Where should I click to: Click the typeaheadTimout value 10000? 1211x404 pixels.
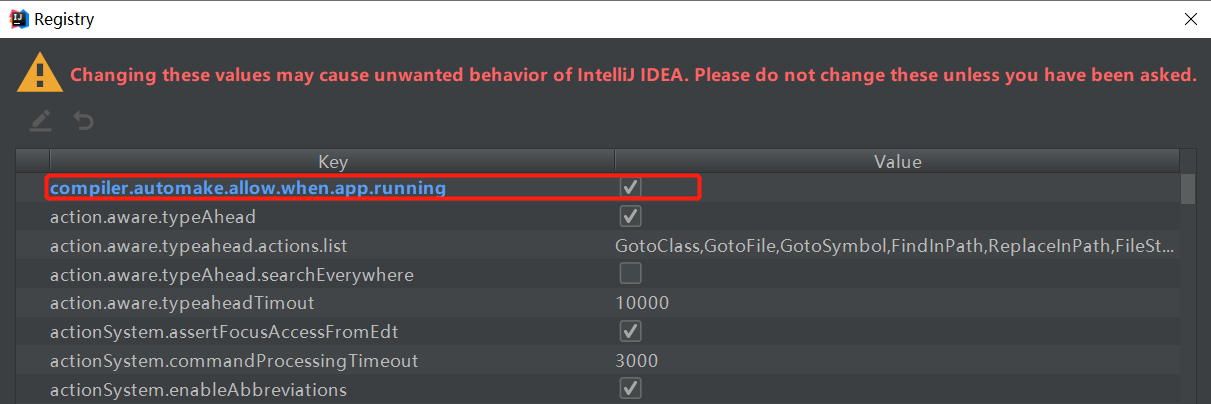(642, 303)
